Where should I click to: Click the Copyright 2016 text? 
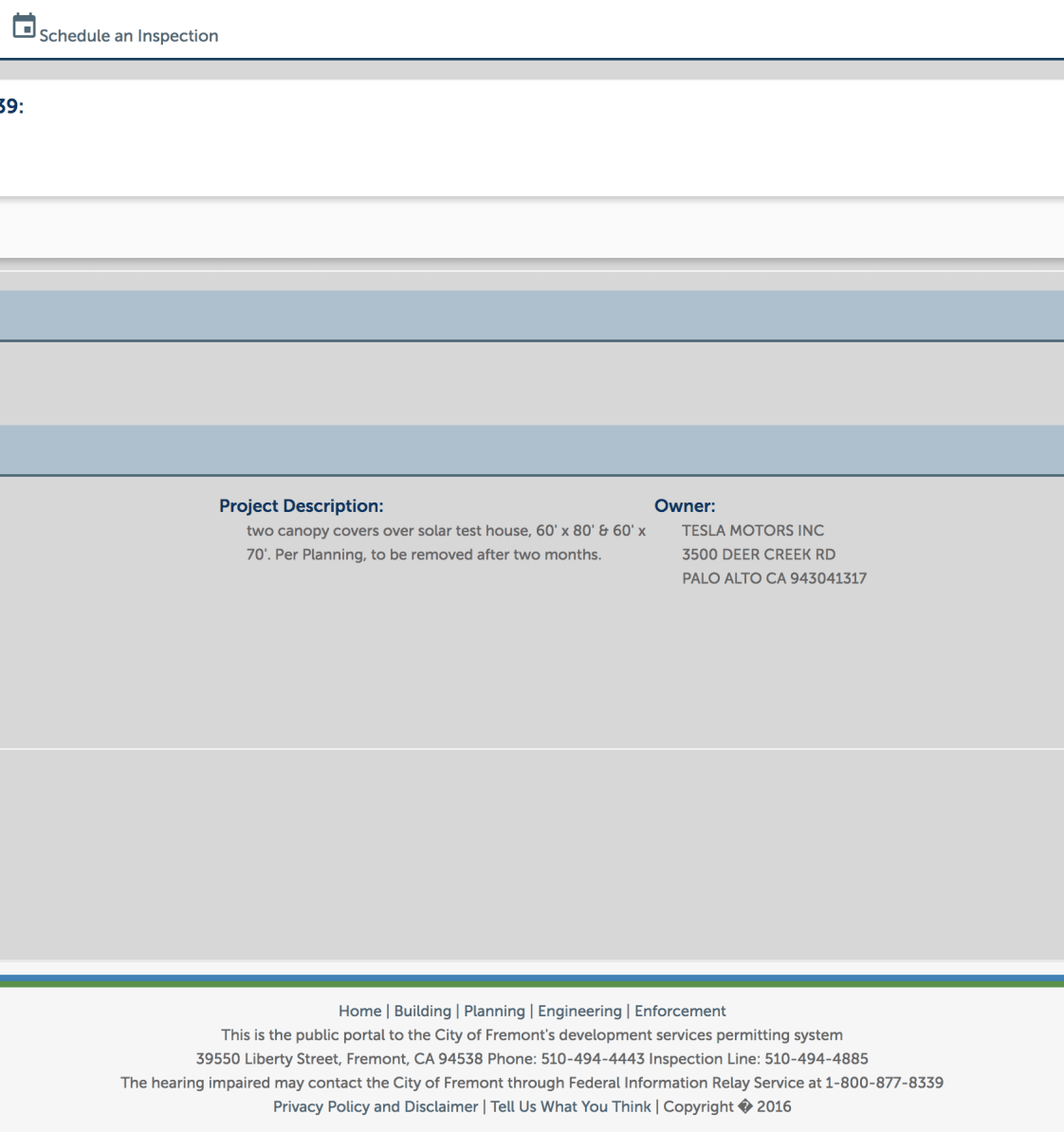(x=726, y=1106)
